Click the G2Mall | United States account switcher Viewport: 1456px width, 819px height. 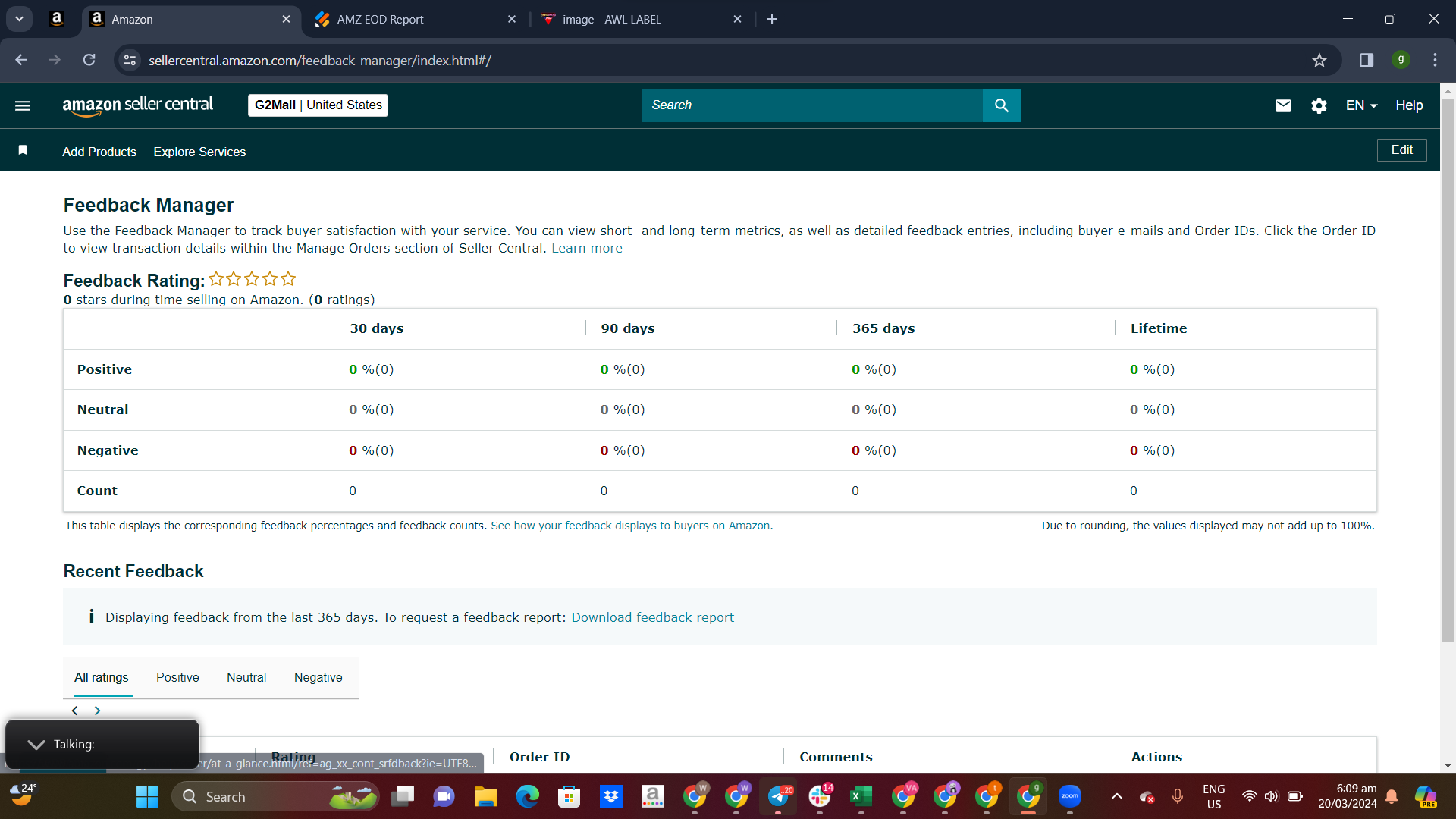point(318,105)
